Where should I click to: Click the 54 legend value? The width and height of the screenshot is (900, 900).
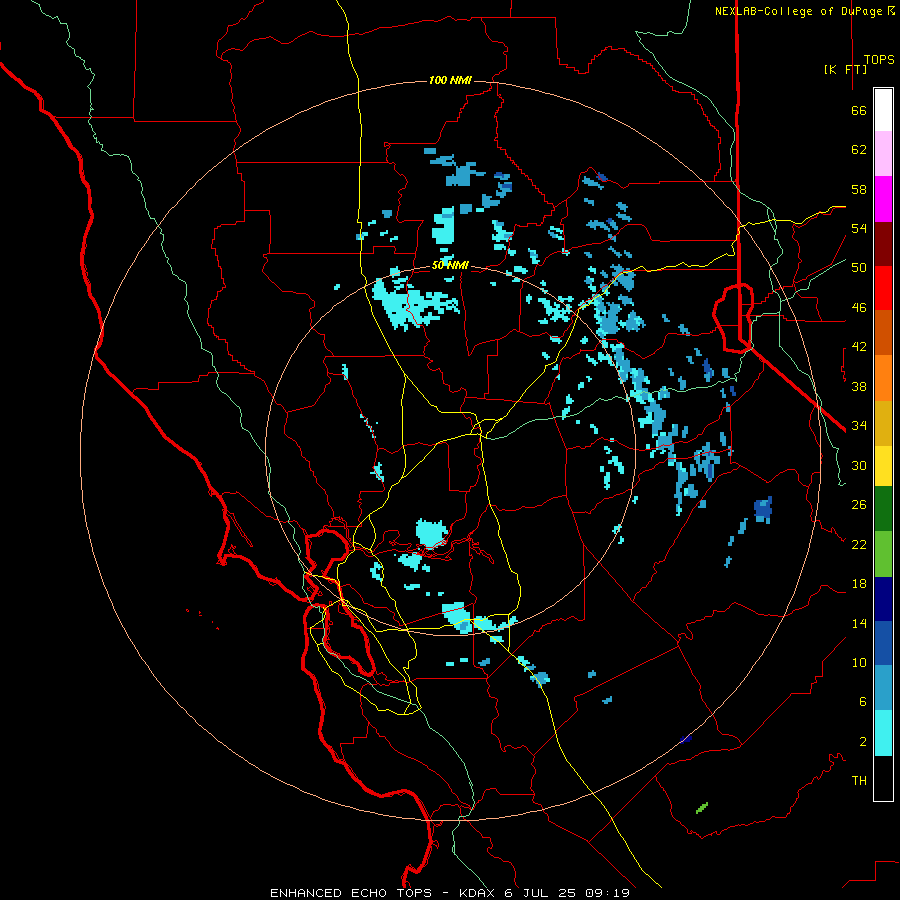pyautogui.click(x=859, y=228)
